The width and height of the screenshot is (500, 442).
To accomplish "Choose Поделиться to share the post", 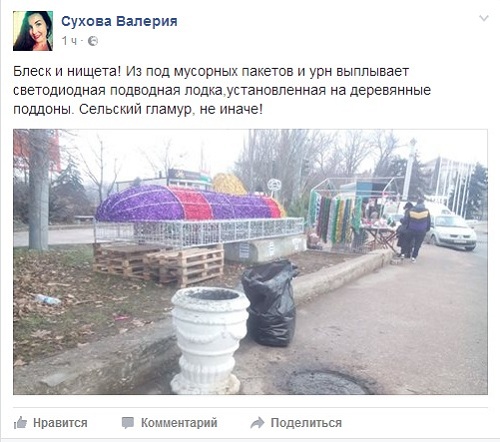I will [306, 423].
